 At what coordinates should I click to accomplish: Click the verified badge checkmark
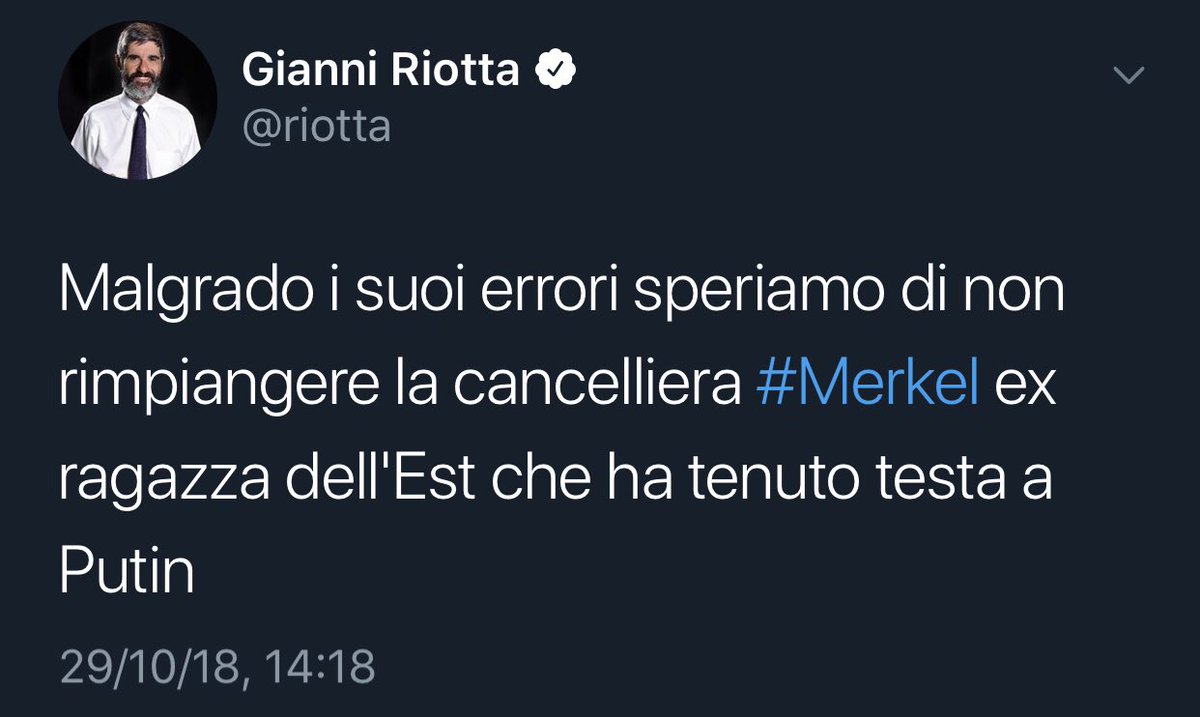tap(557, 72)
